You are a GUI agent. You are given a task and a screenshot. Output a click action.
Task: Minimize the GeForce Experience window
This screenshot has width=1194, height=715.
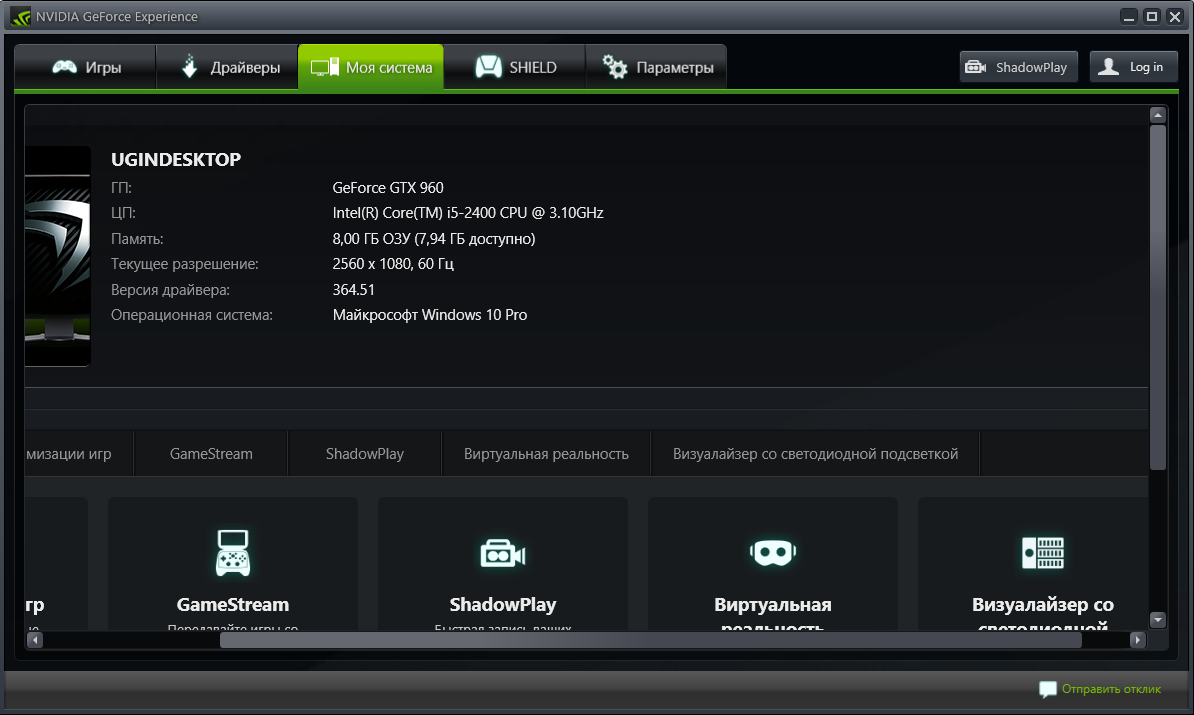pyautogui.click(x=1129, y=17)
